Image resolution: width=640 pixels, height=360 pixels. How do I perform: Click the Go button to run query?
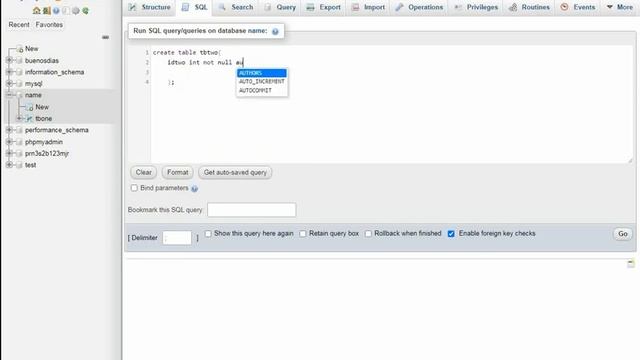pos(622,234)
